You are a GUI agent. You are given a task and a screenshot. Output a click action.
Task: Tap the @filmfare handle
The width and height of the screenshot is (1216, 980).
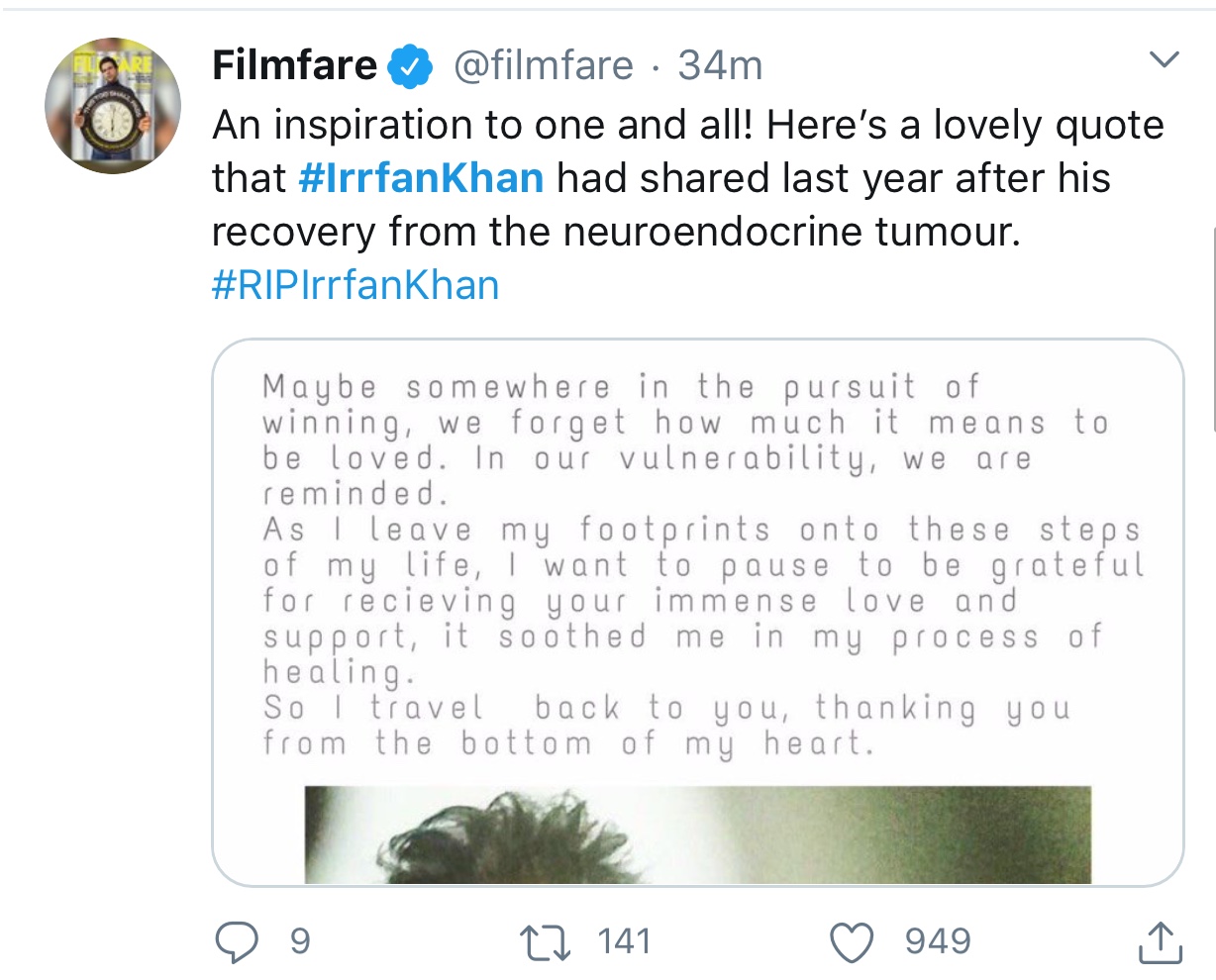[x=543, y=66]
